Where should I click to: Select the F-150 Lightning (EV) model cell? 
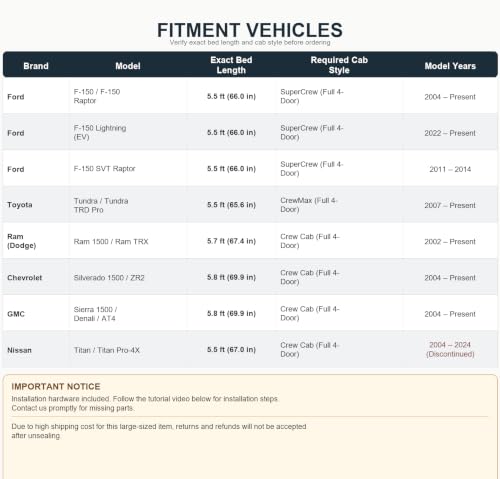[100, 133]
